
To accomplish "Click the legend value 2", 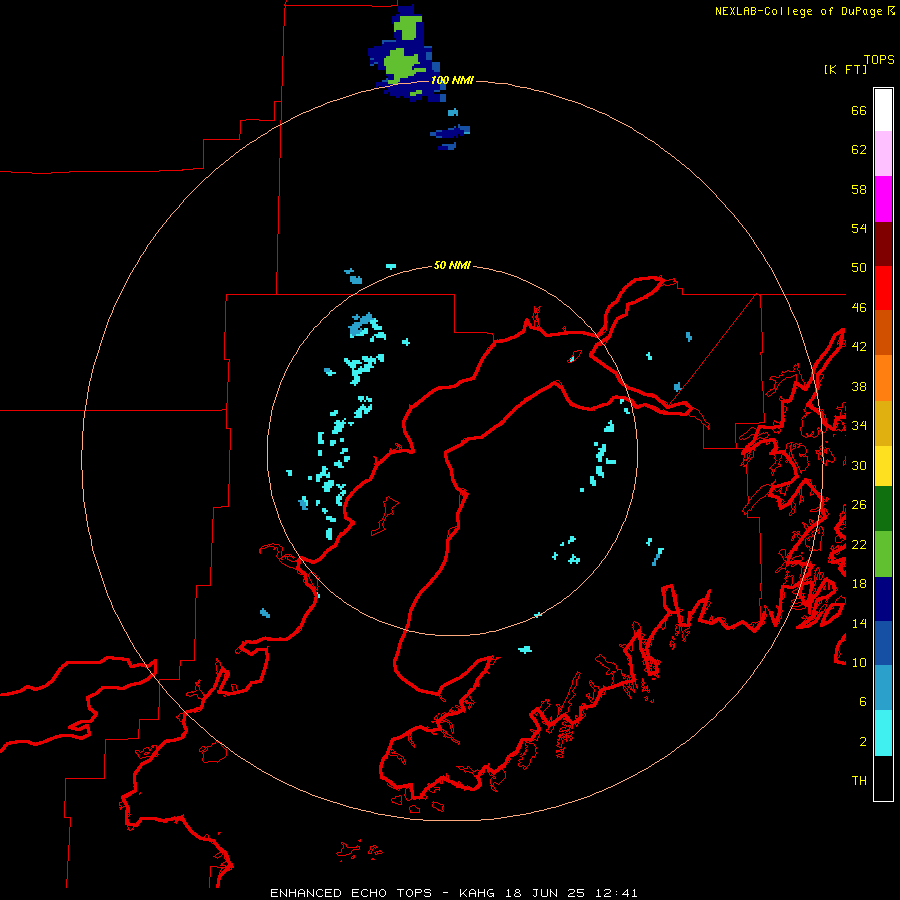I will tap(863, 742).
